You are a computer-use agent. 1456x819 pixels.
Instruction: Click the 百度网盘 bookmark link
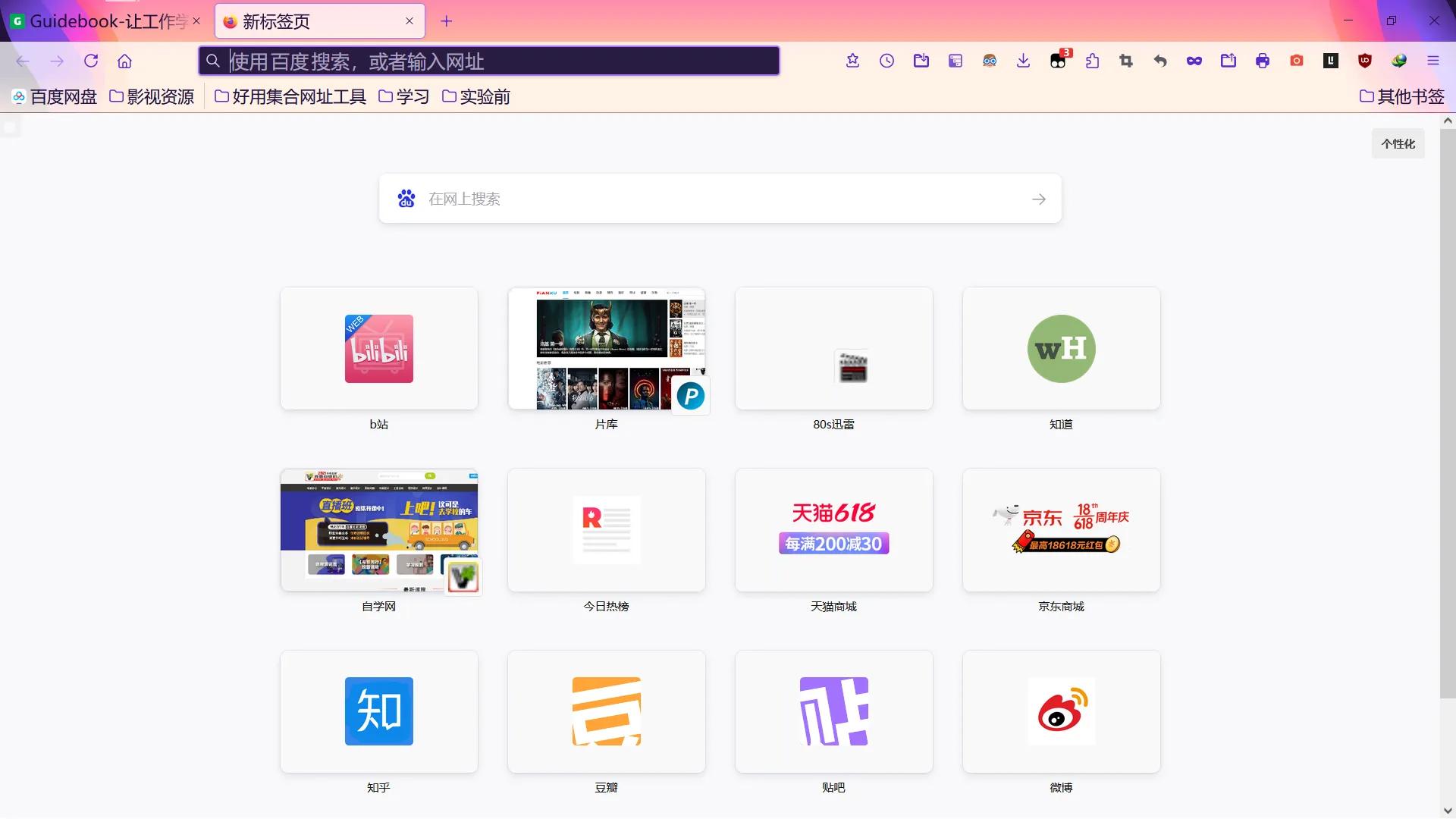(53, 96)
